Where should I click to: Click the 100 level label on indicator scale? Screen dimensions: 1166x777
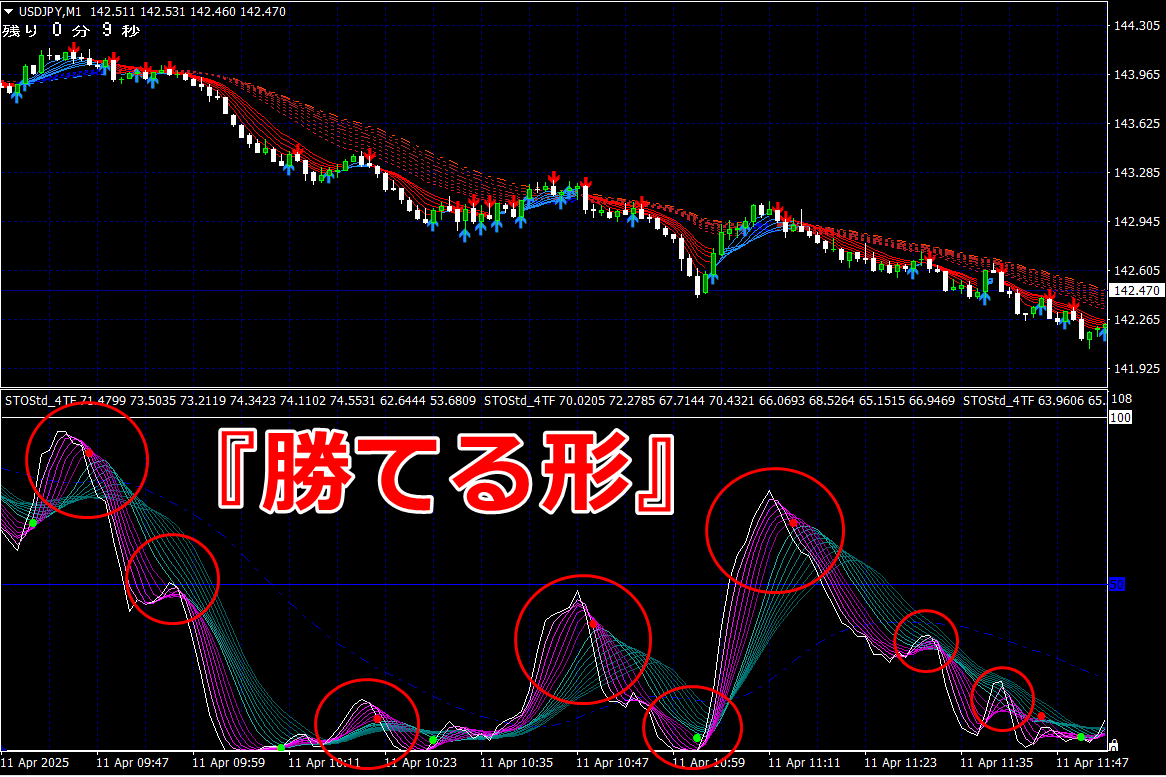(1121, 418)
